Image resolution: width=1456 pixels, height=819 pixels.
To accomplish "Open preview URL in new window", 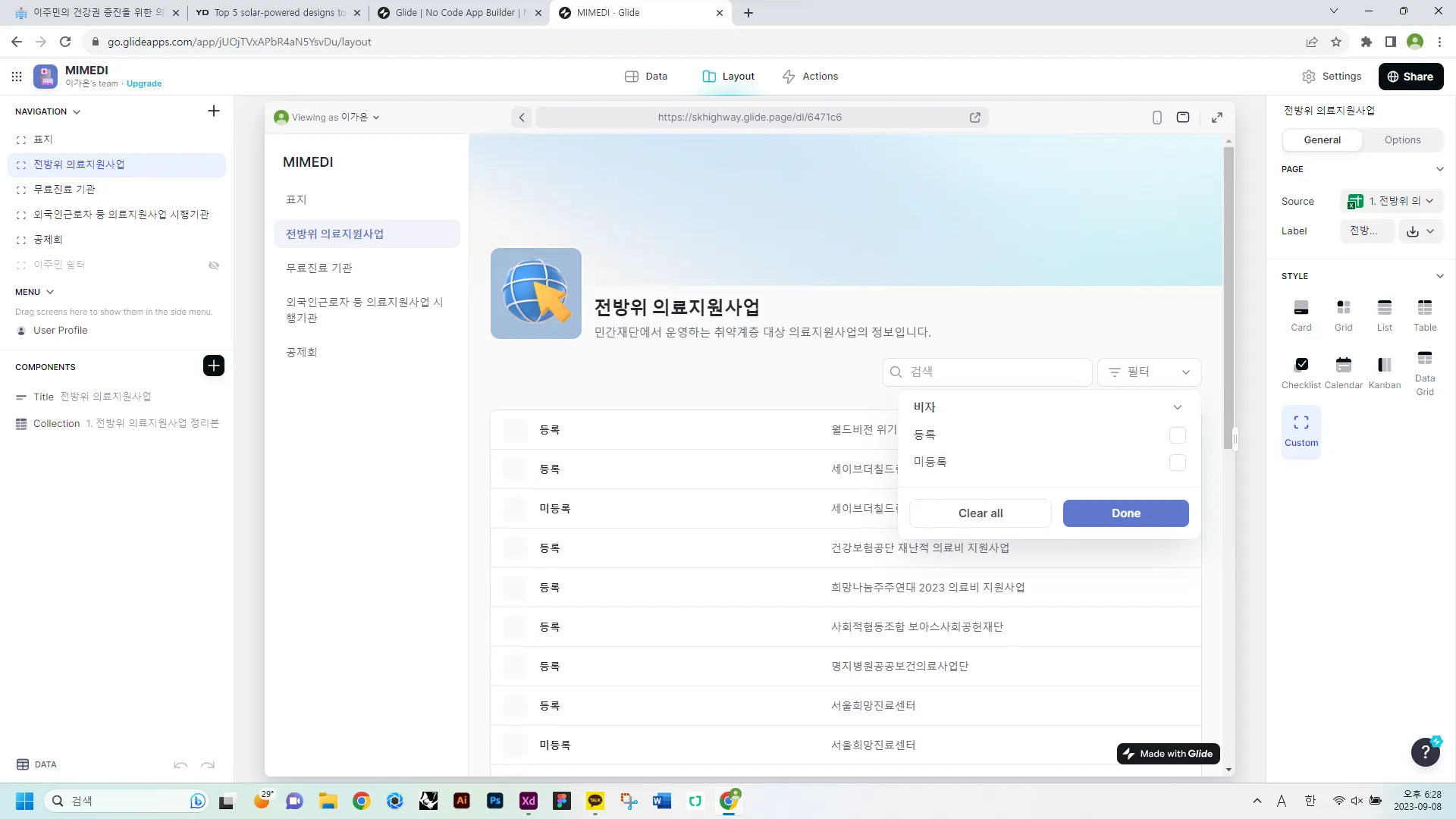I will pyautogui.click(x=974, y=118).
